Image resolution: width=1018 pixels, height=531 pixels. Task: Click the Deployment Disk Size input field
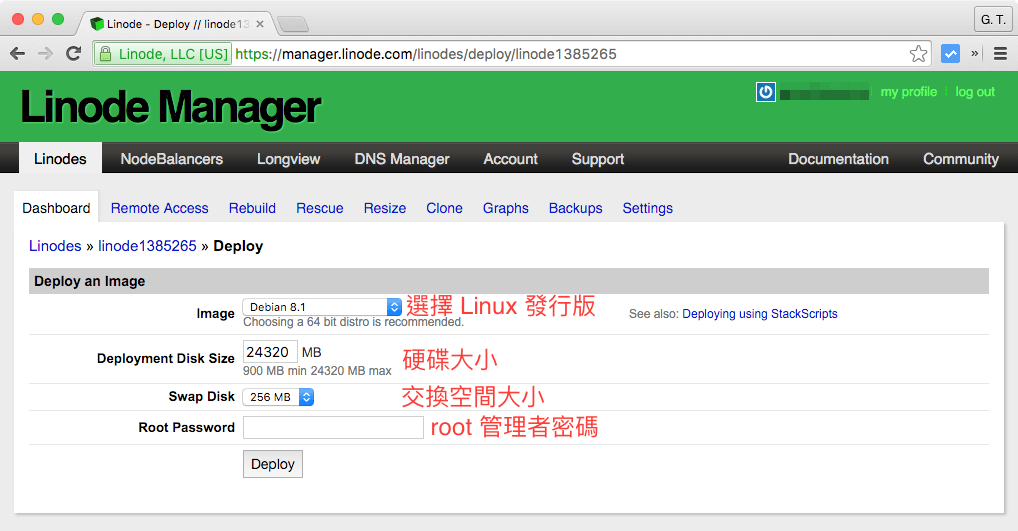coord(270,352)
